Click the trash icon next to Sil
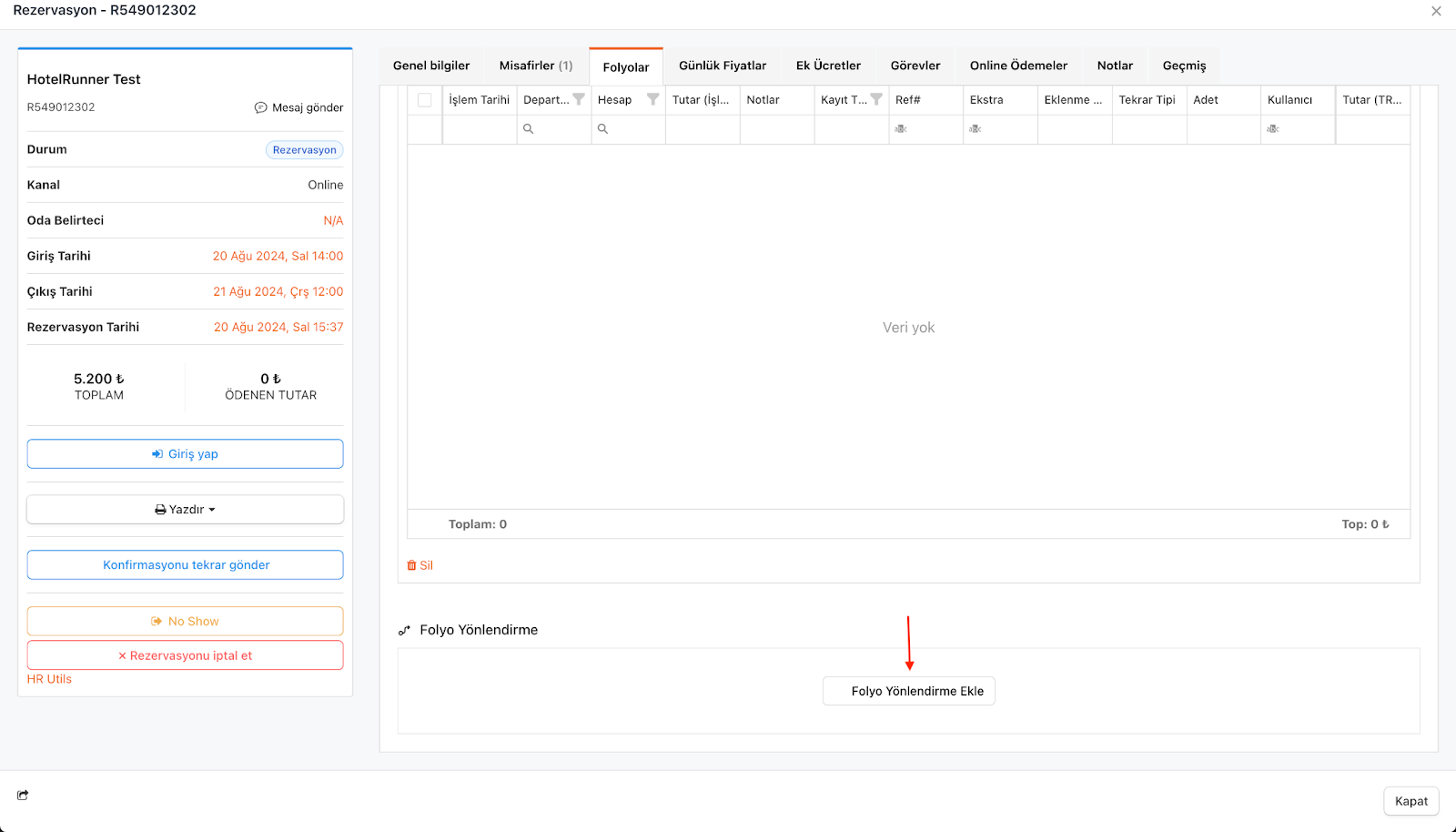Viewport: 1456px width, 832px height. coord(411,565)
